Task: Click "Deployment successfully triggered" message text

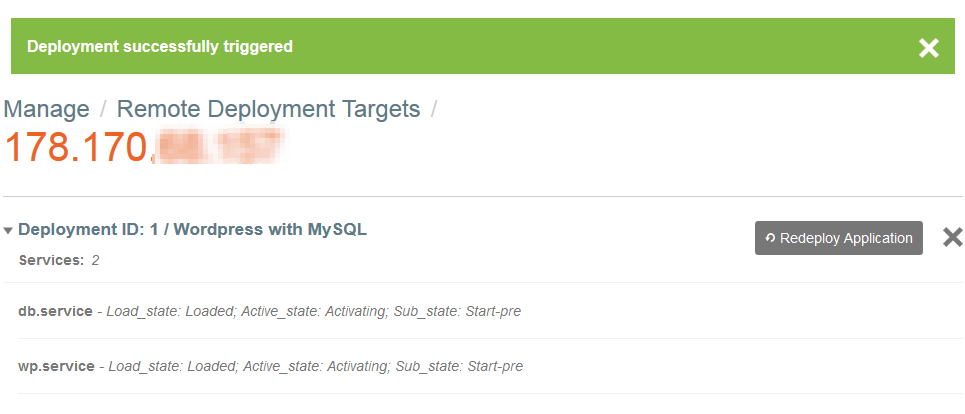Action: [x=160, y=46]
